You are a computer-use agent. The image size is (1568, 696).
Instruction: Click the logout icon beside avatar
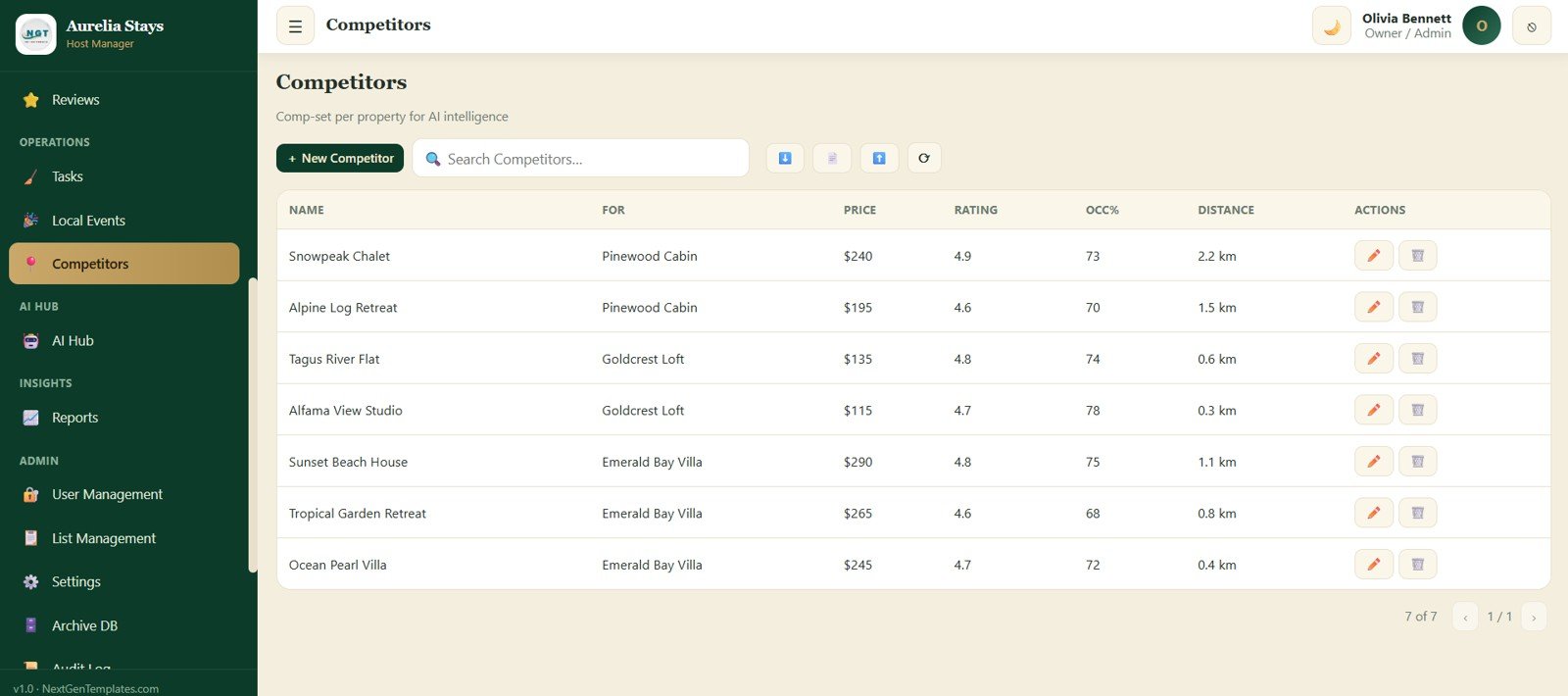[x=1532, y=26]
